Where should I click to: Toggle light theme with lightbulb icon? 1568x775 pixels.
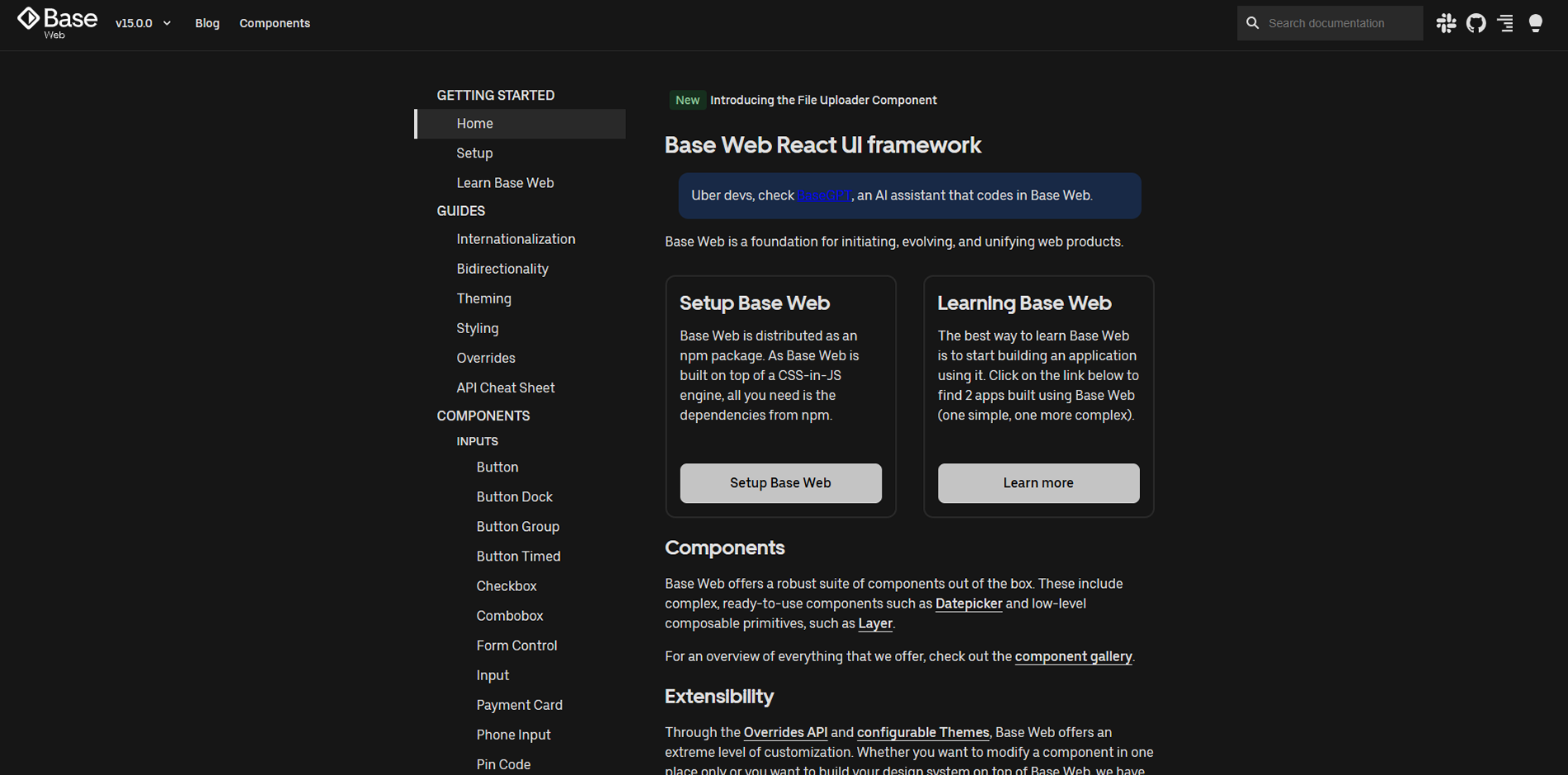coord(1535,23)
